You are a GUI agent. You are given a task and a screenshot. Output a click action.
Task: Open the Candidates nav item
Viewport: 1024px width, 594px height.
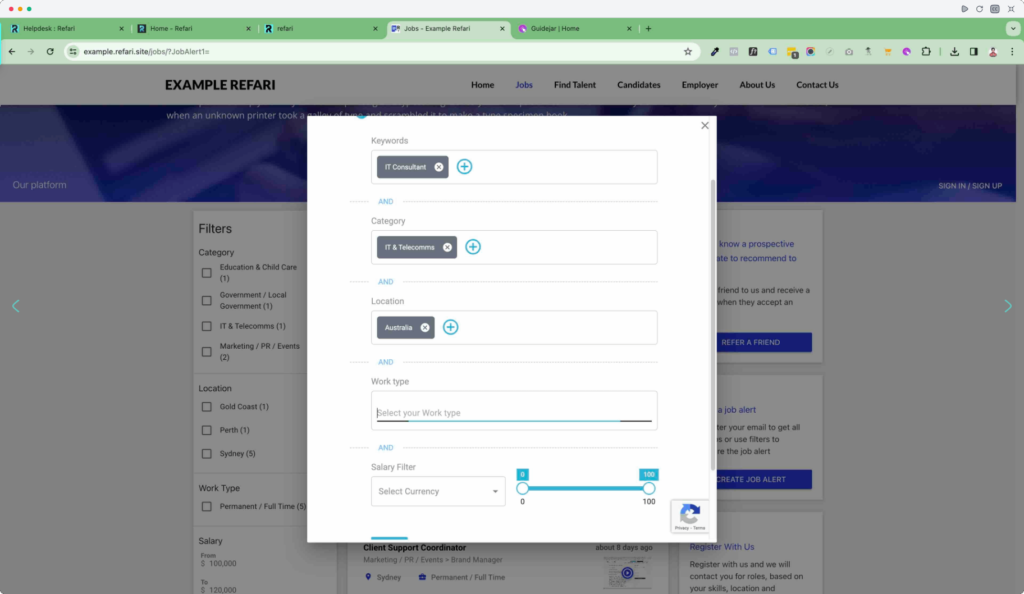coord(639,85)
